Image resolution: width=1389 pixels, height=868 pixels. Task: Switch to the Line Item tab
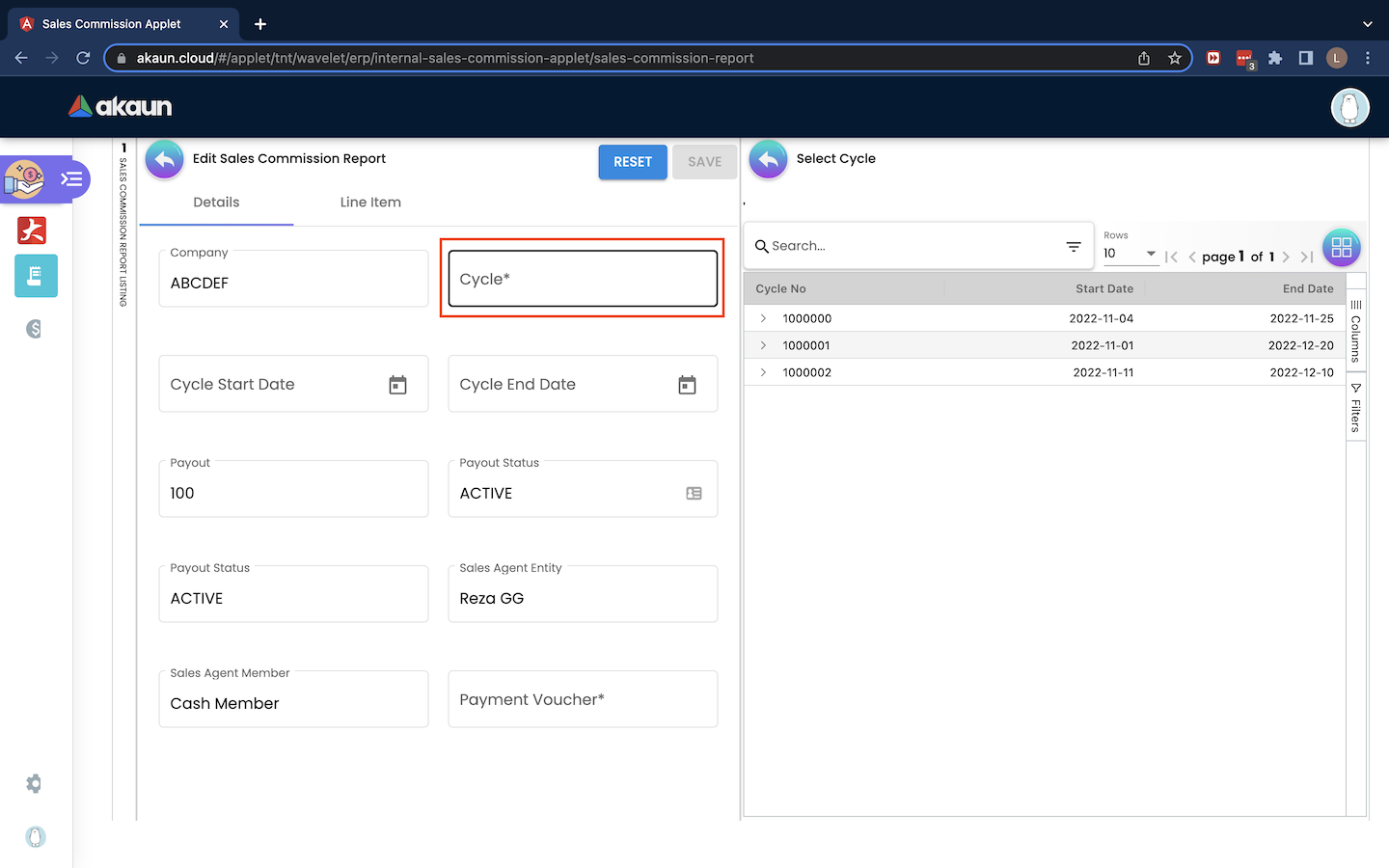[370, 203]
